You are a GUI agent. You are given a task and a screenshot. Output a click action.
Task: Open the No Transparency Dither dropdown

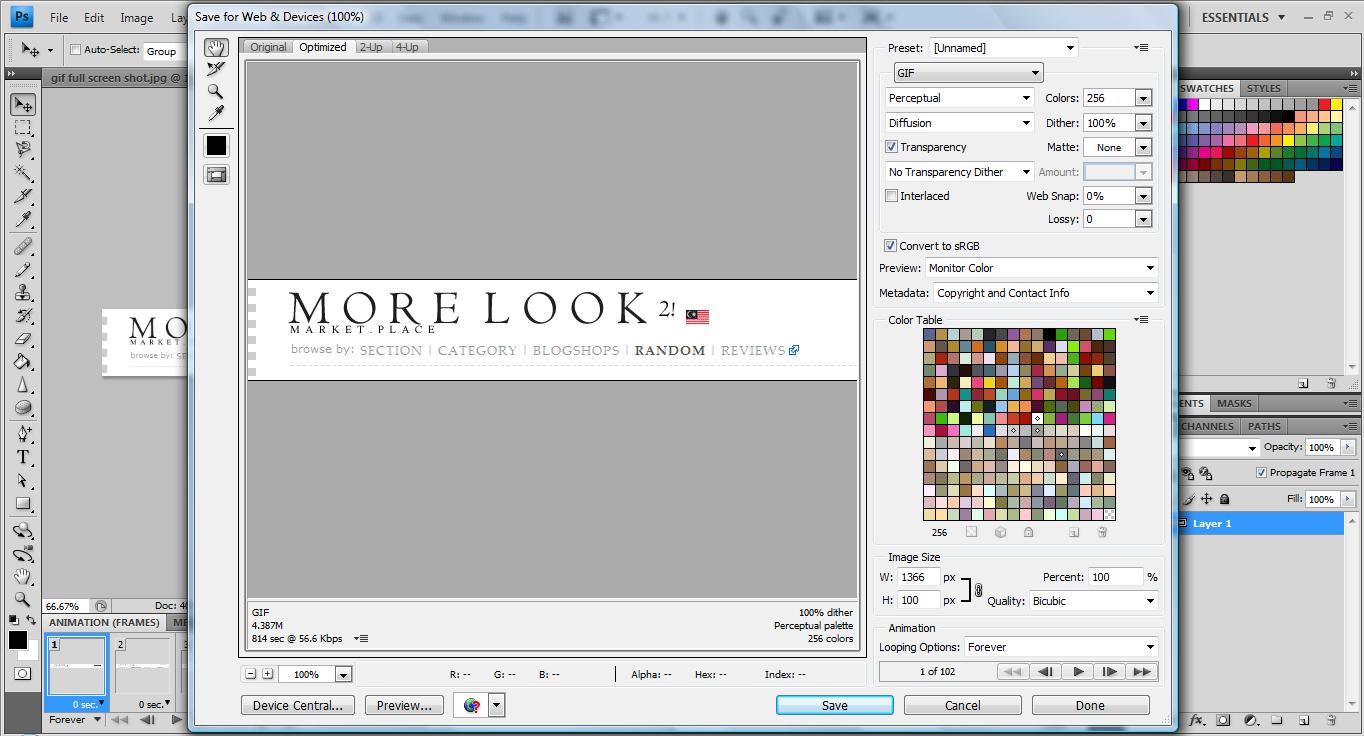[x=959, y=172]
